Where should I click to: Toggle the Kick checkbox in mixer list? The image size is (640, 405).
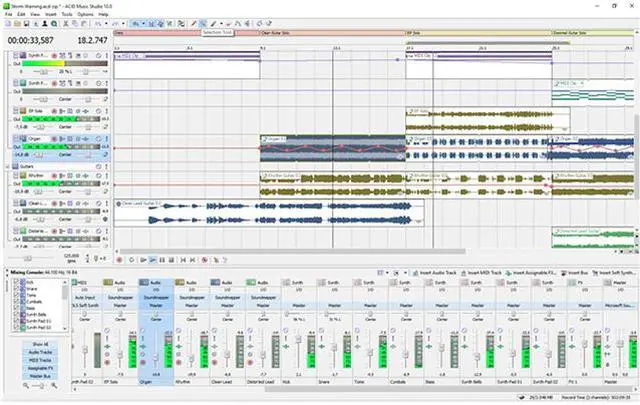click(x=16, y=282)
